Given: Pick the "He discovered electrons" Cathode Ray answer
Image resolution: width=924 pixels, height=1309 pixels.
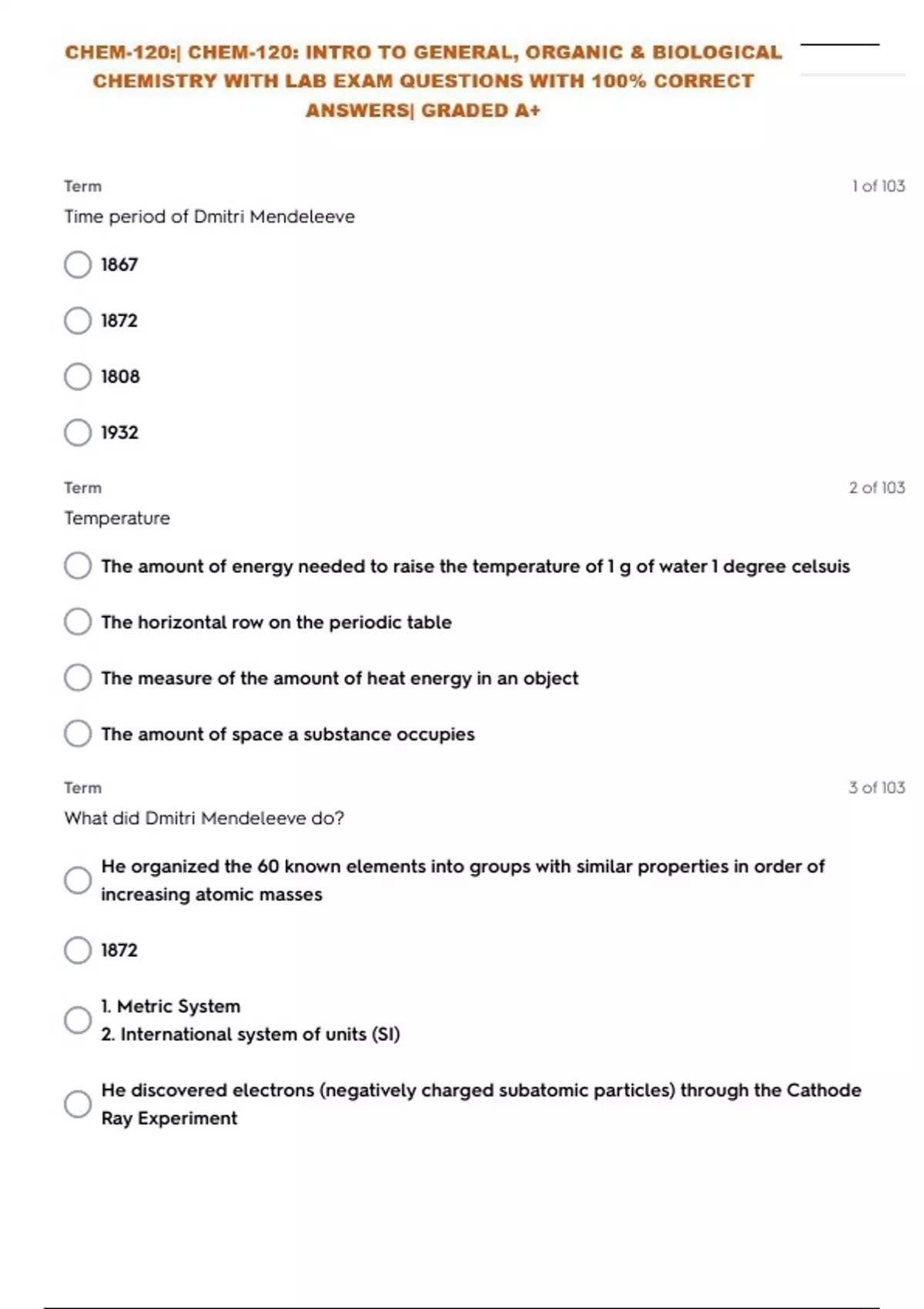Looking at the screenshot, I should (78, 1104).
